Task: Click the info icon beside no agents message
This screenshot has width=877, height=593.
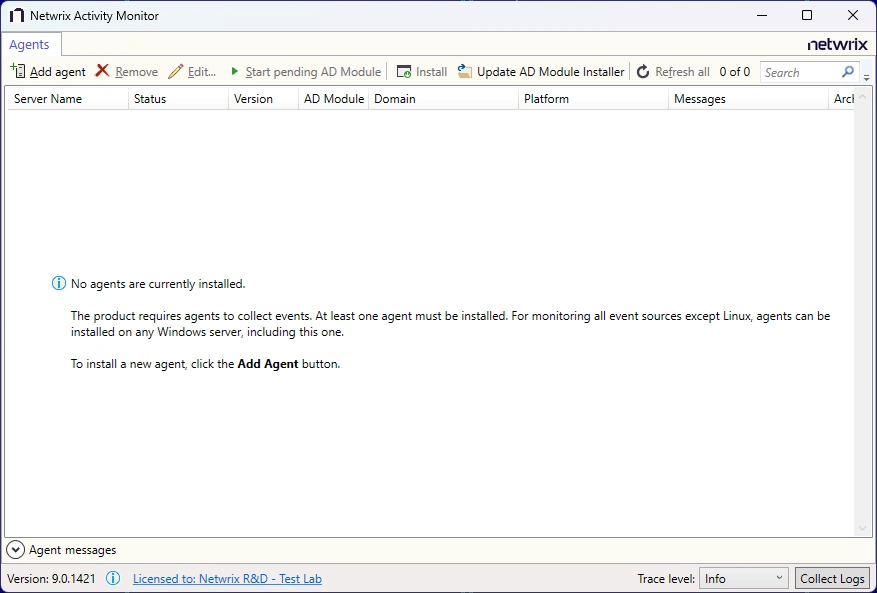Action: [58, 283]
